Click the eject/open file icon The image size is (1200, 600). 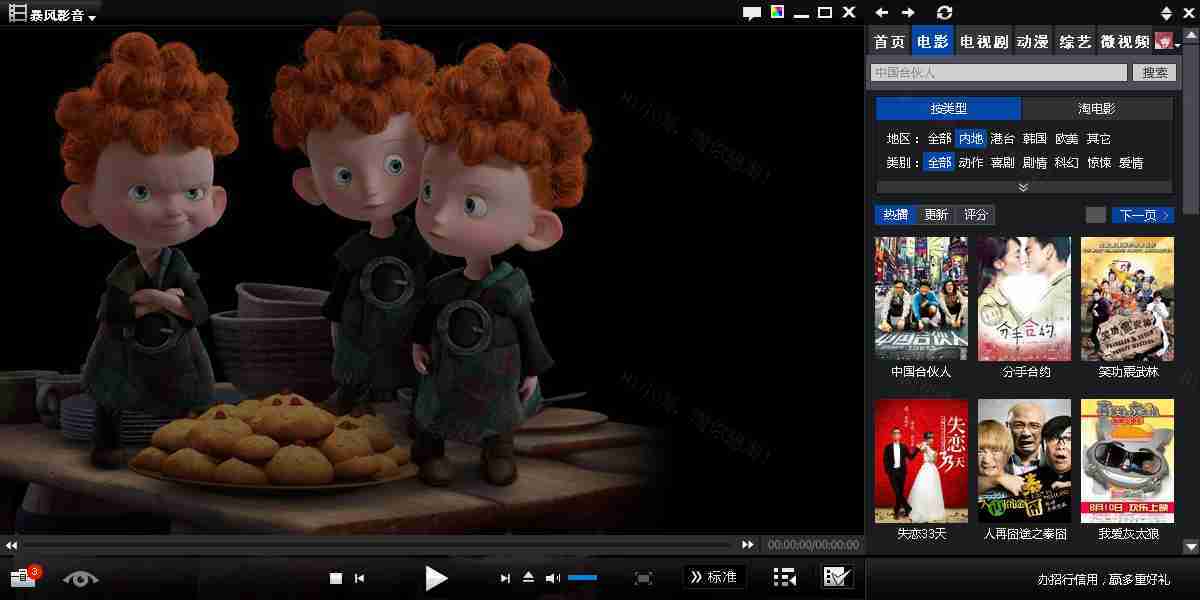529,577
